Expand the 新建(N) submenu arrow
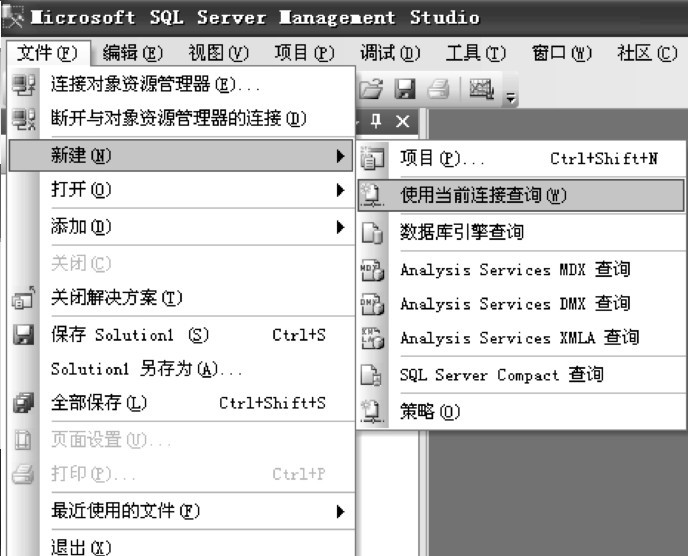Screen dimensions: 688x556 point(340,156)
